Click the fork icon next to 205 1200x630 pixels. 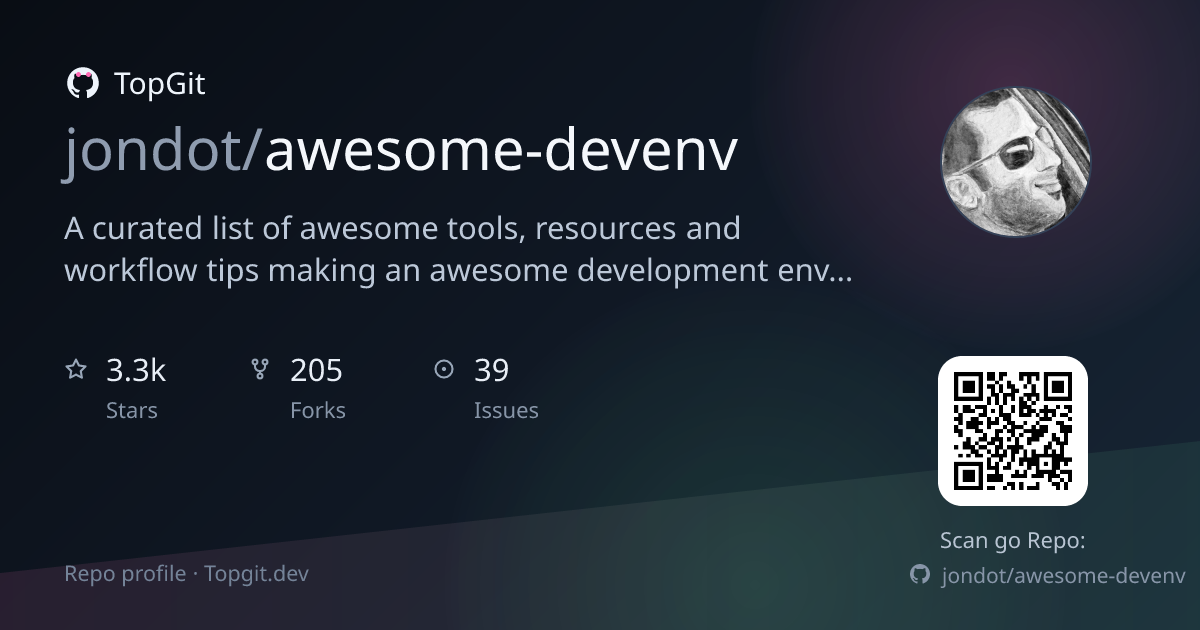[260, 370]
